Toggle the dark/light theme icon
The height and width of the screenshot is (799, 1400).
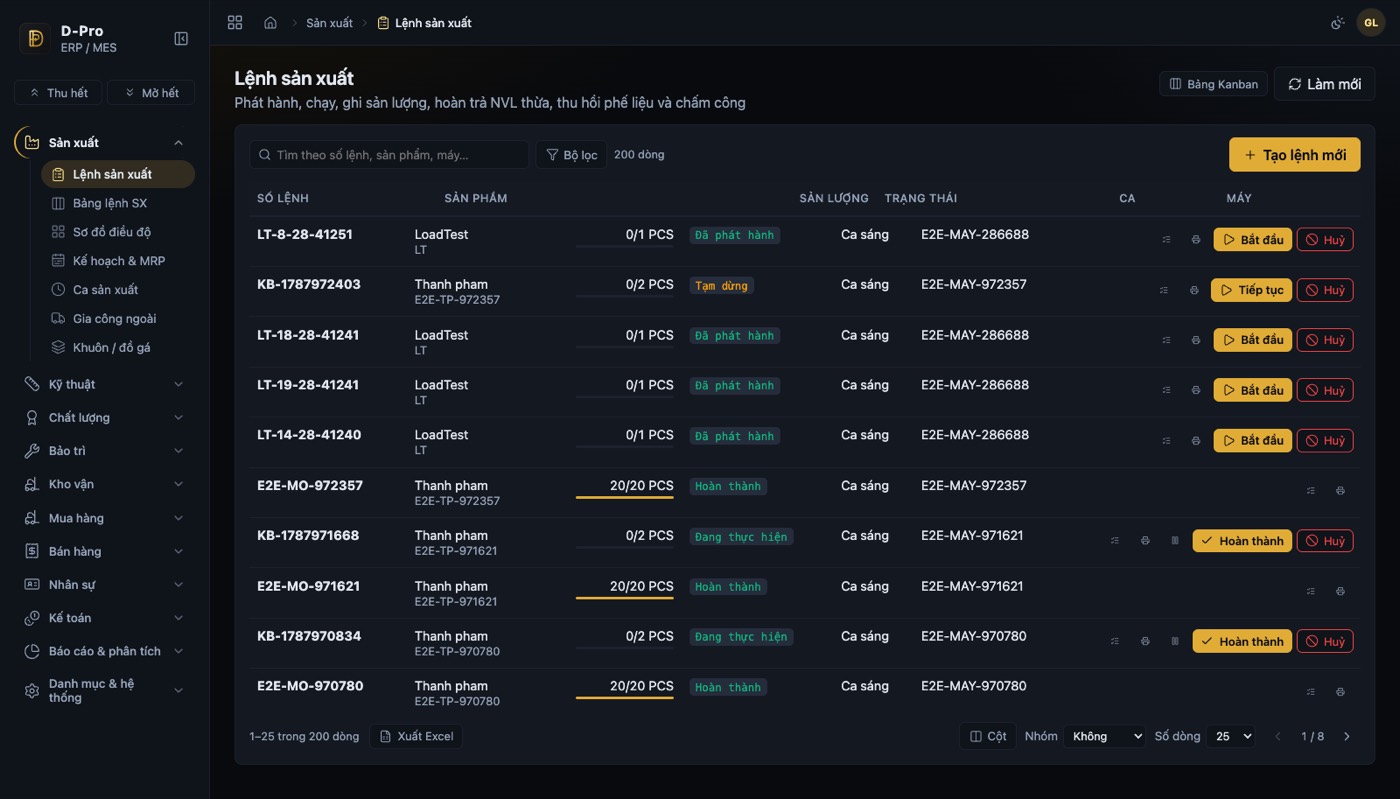tap(1337, 22)
